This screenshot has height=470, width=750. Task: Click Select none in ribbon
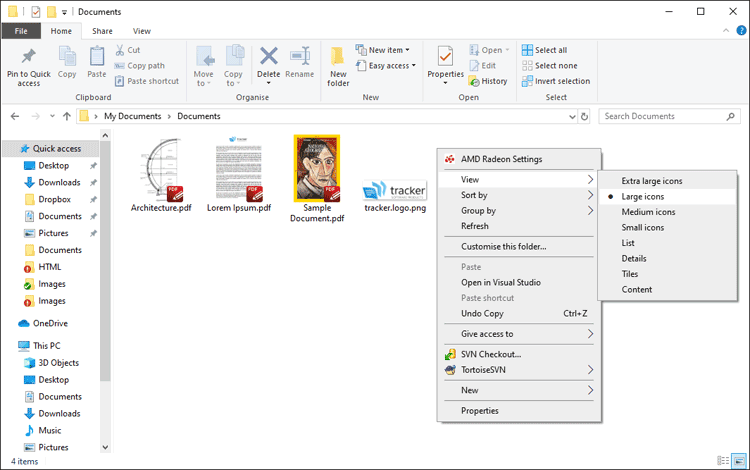coord(550,66)
